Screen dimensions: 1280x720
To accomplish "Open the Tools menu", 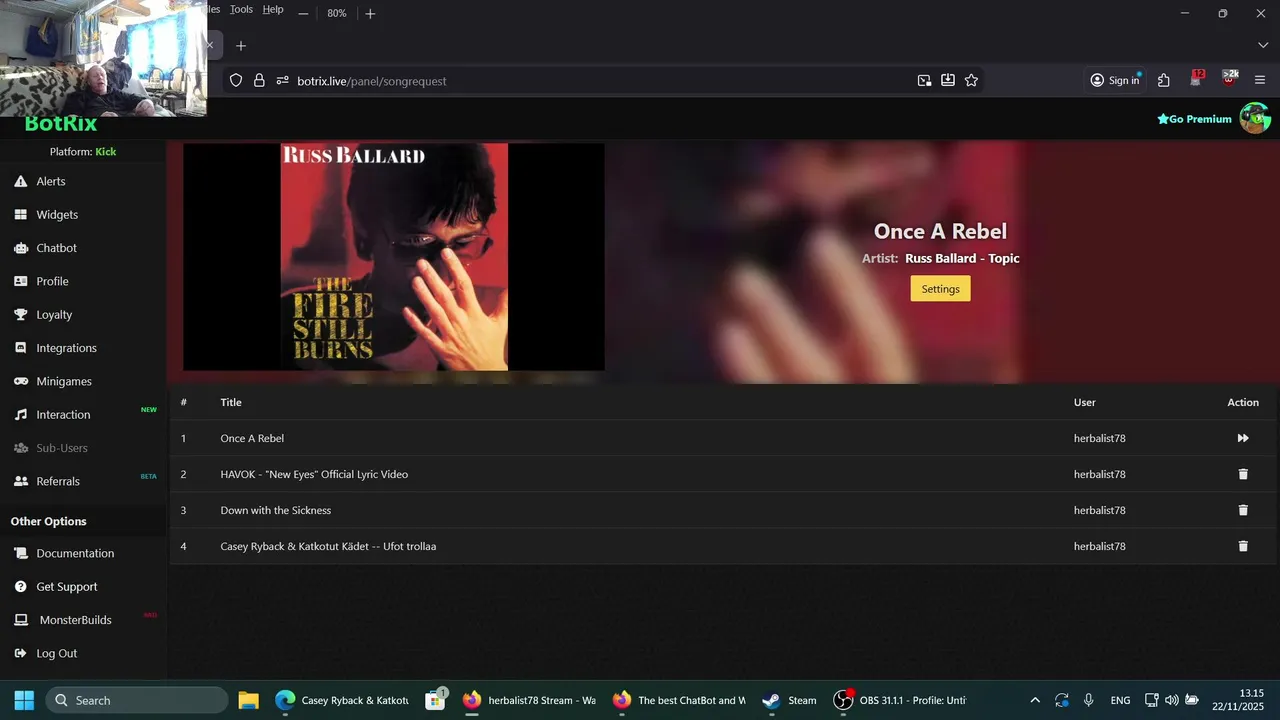I will pos(241,10).
